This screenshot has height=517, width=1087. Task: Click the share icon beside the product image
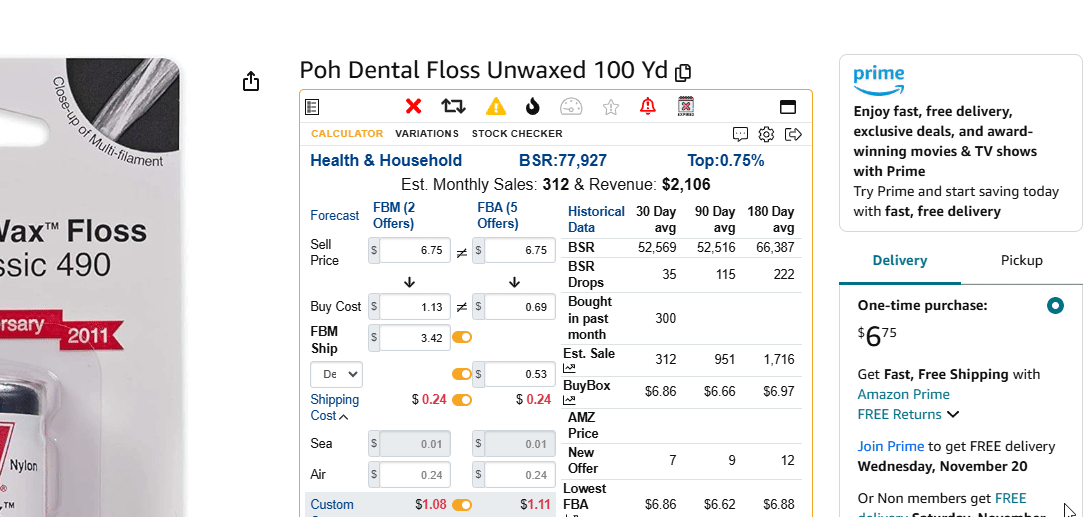pyautogui.click(x=251, y=81)
